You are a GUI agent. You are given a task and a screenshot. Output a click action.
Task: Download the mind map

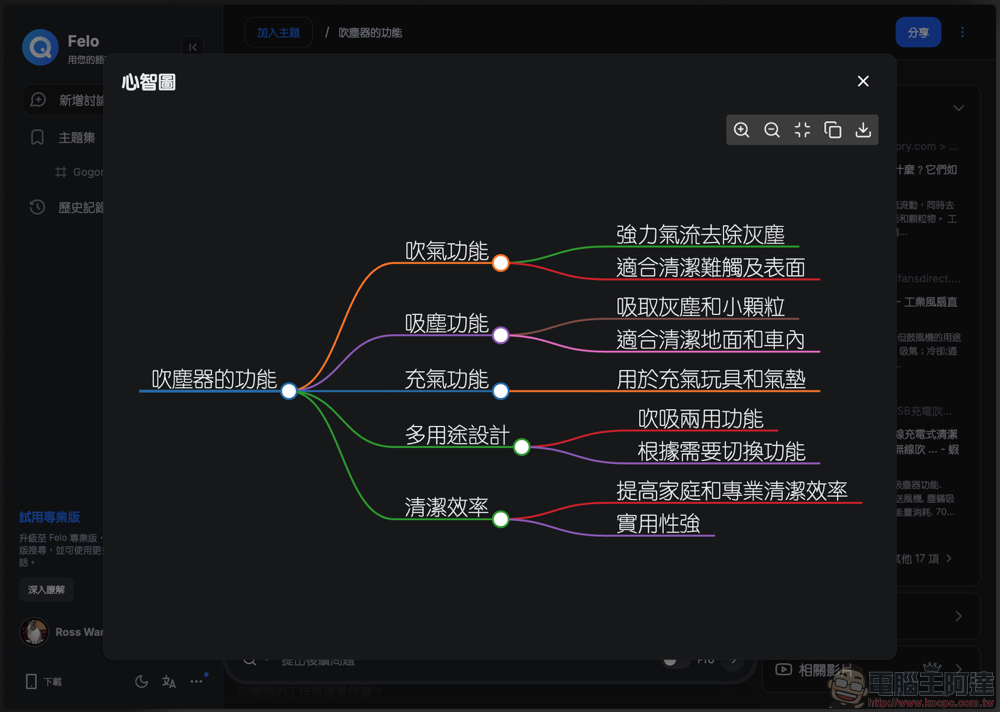pyautogui.click(x=863, y=130)
